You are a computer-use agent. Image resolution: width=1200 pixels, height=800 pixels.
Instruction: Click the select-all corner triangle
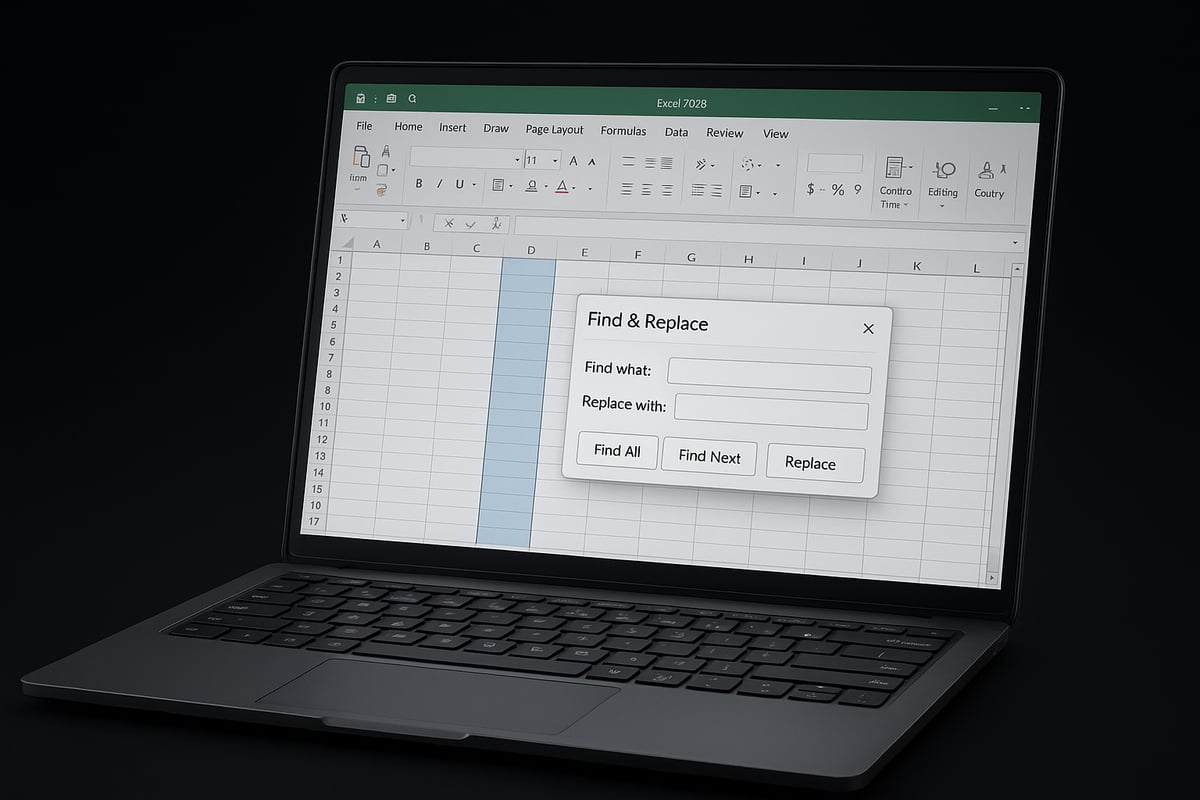tap(347, 243)
